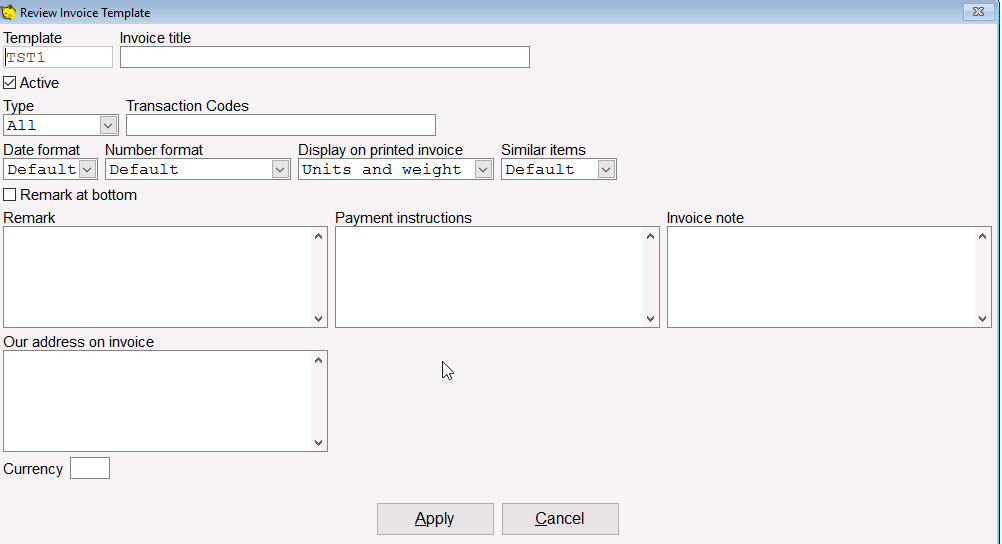Viewport: 1002px width, 544px height.
Task: Click the Apply button
Action: point(435,518)
